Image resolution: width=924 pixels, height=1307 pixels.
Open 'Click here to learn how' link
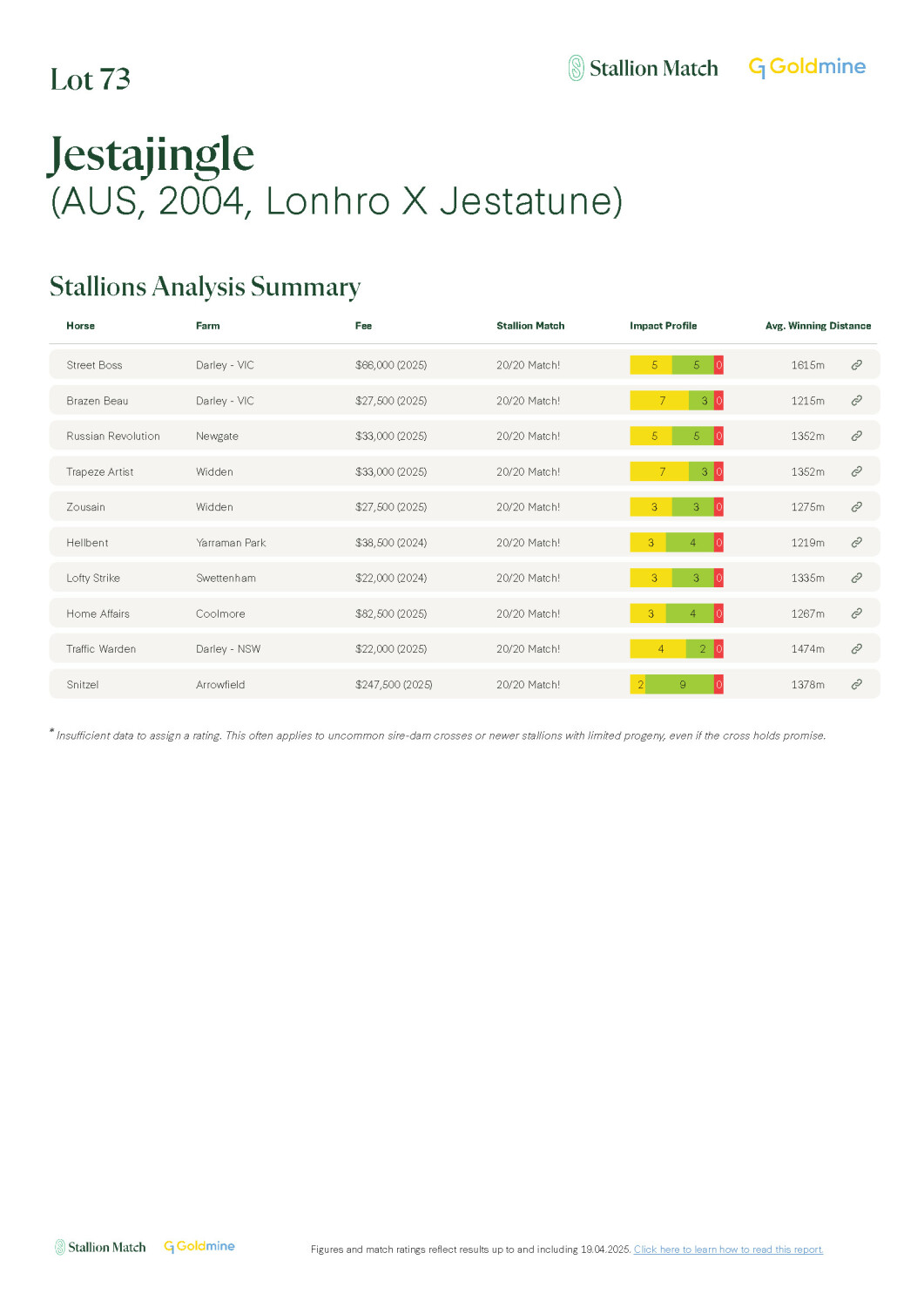(x=728, y=1249)
